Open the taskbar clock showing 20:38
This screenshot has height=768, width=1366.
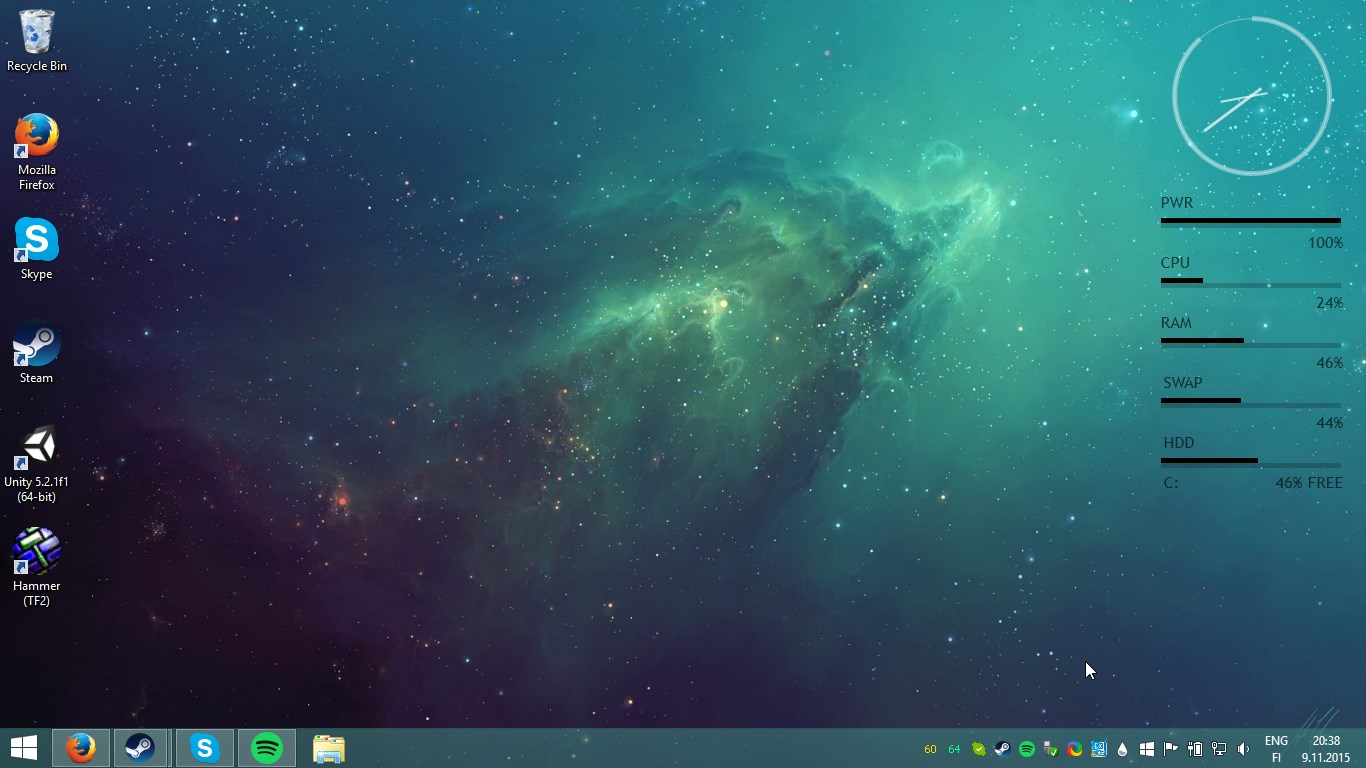click(1326, 749)
